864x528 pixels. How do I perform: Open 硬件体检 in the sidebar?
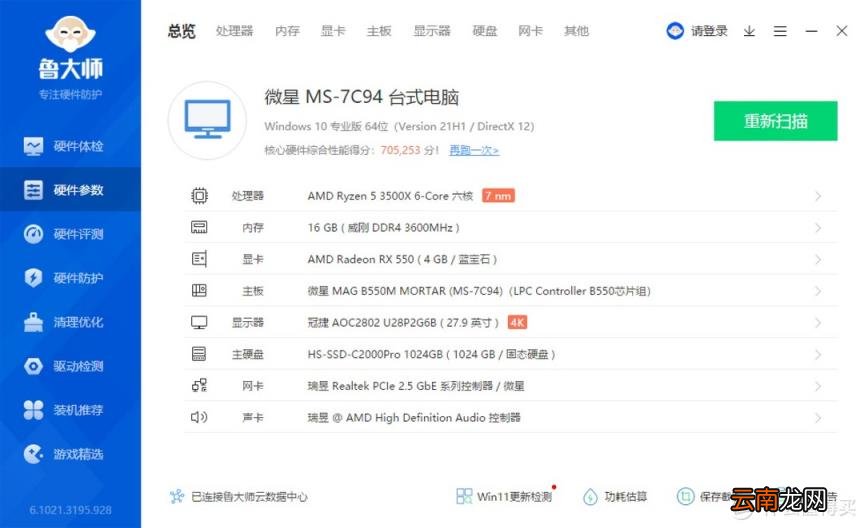[x=70, y=146]
